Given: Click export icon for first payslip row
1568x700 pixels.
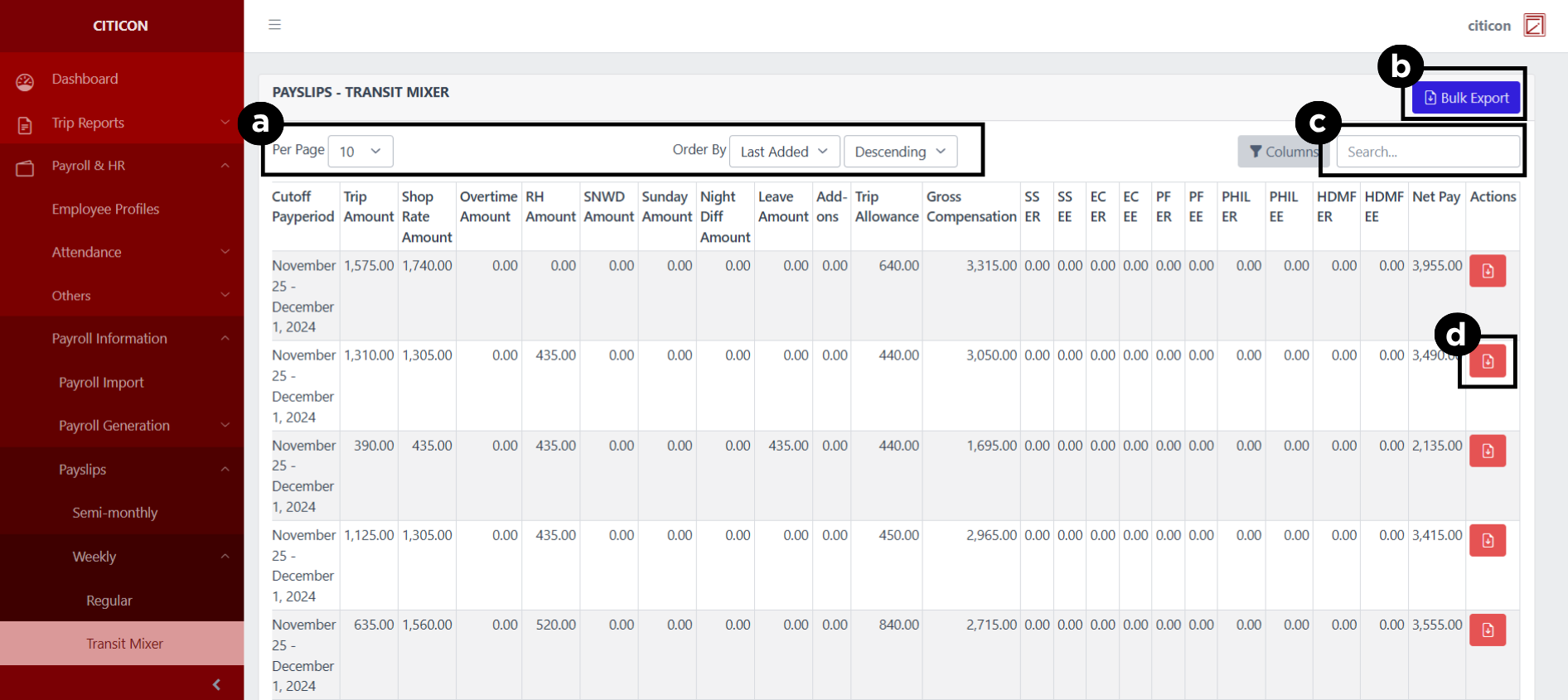Looking at the screenshot, I should coord(1487,271).
